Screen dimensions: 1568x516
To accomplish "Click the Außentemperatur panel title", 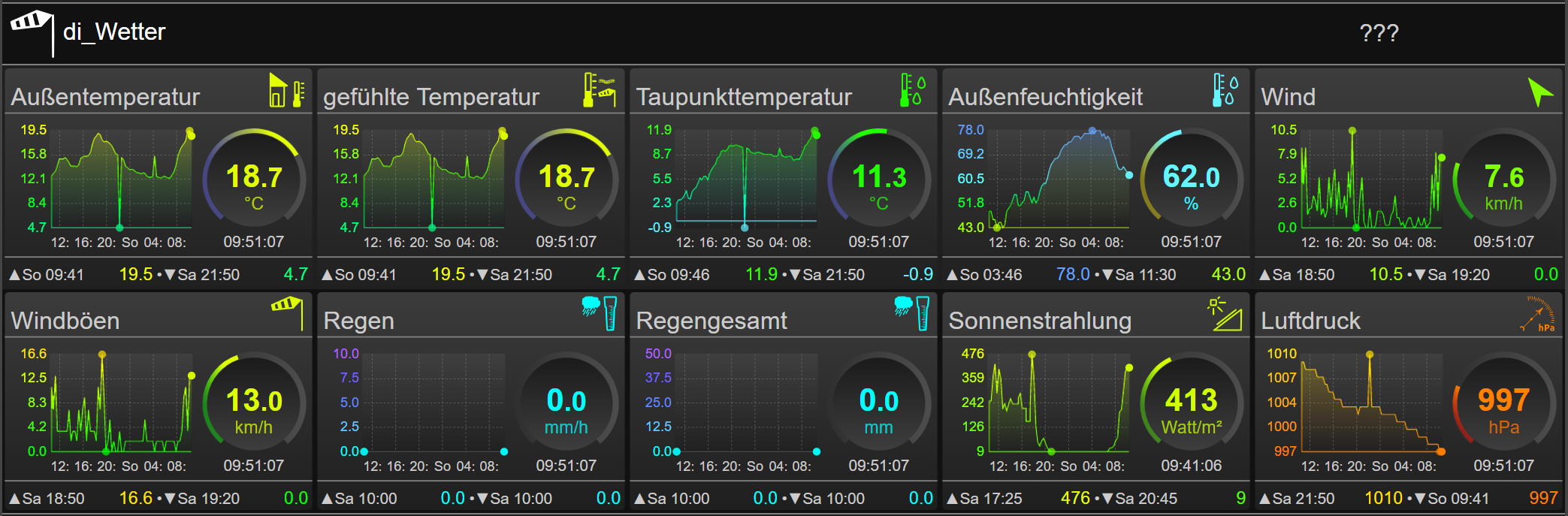I will (x=105, y=97).
